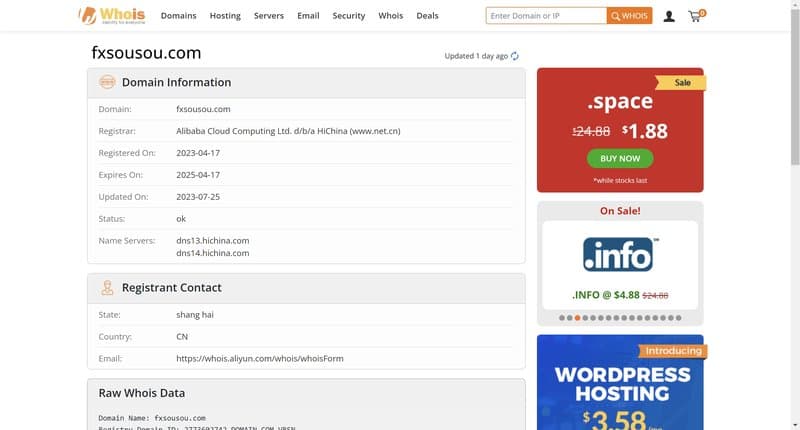Select the first carousel dot under .INFO
This screenshot has height=430, width=800.
[562, 318]
